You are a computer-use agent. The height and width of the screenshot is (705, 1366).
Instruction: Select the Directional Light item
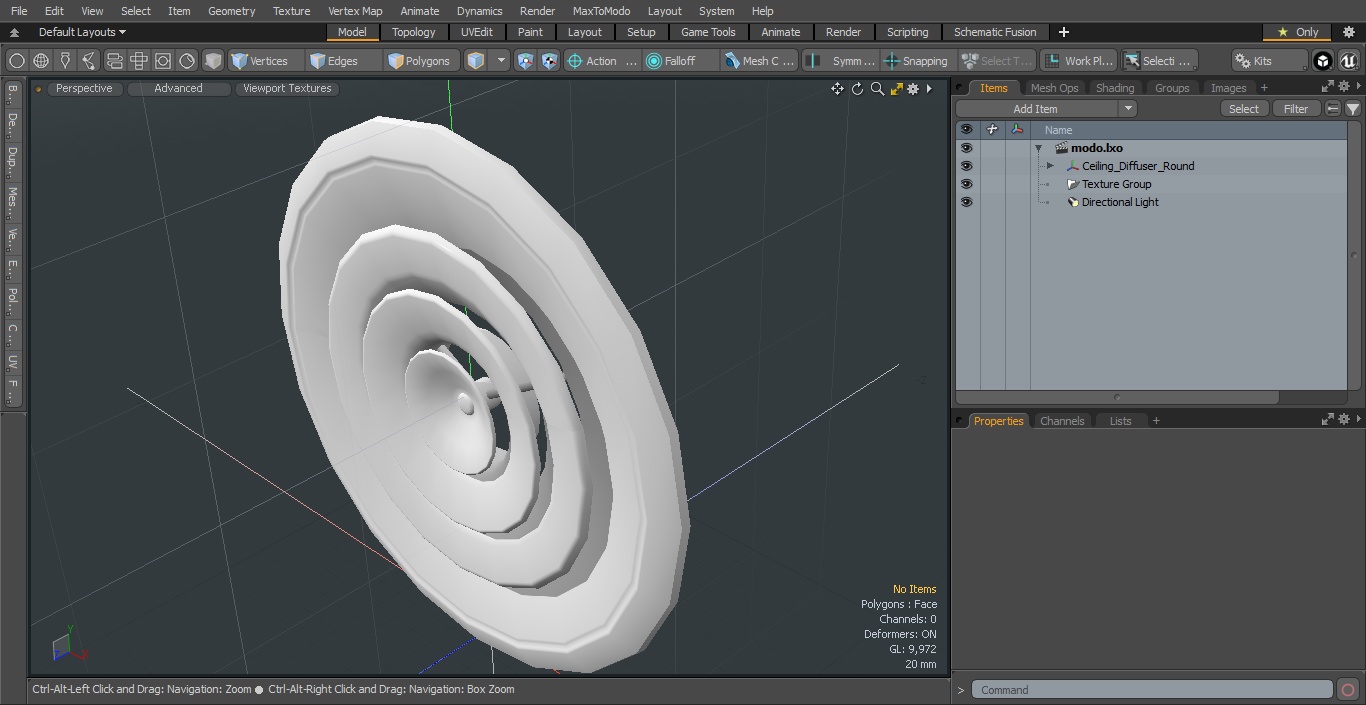tap(1120, 202)
